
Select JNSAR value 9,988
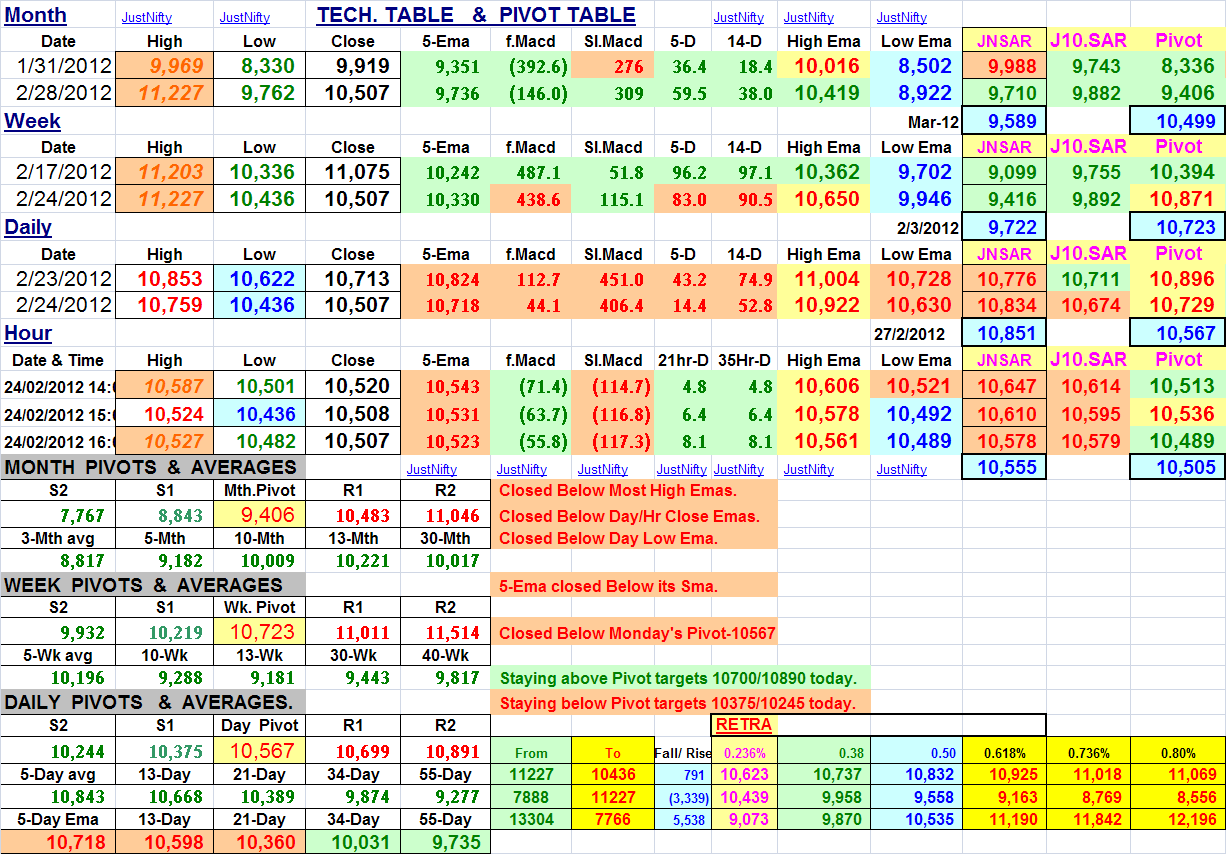click(x=1004, y=67)
